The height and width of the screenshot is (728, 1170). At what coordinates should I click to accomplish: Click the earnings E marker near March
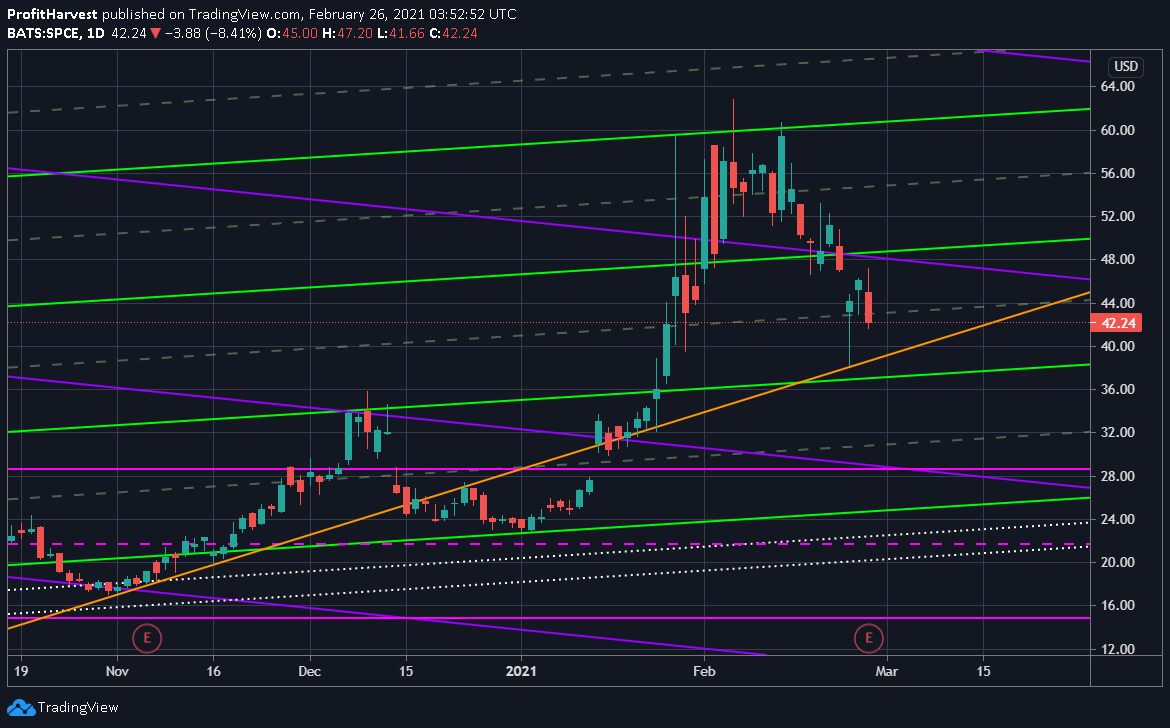pyautogui.click(x=869, y=638)
